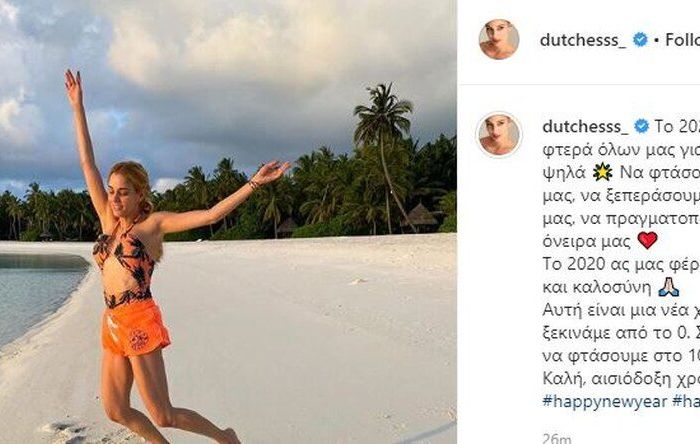Click the praying hands emoji in the caption

(668, 287)
